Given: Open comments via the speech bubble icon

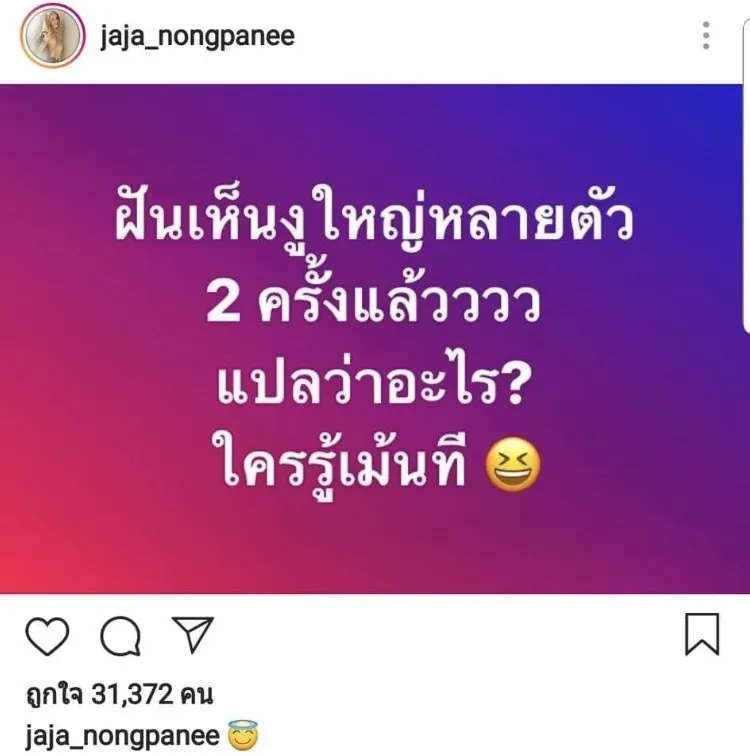Looking at the screenshot, I should pos(121,635).
